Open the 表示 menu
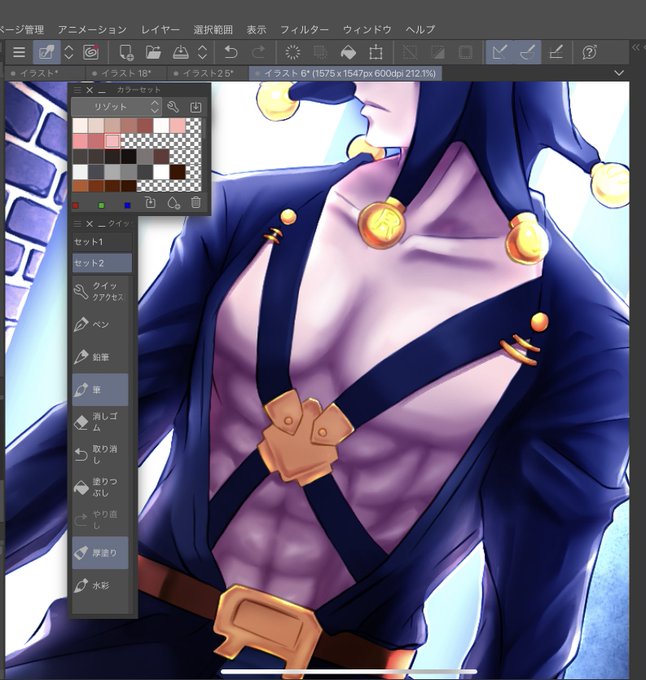This screenshot has width=646, height=680. point(256,29)
